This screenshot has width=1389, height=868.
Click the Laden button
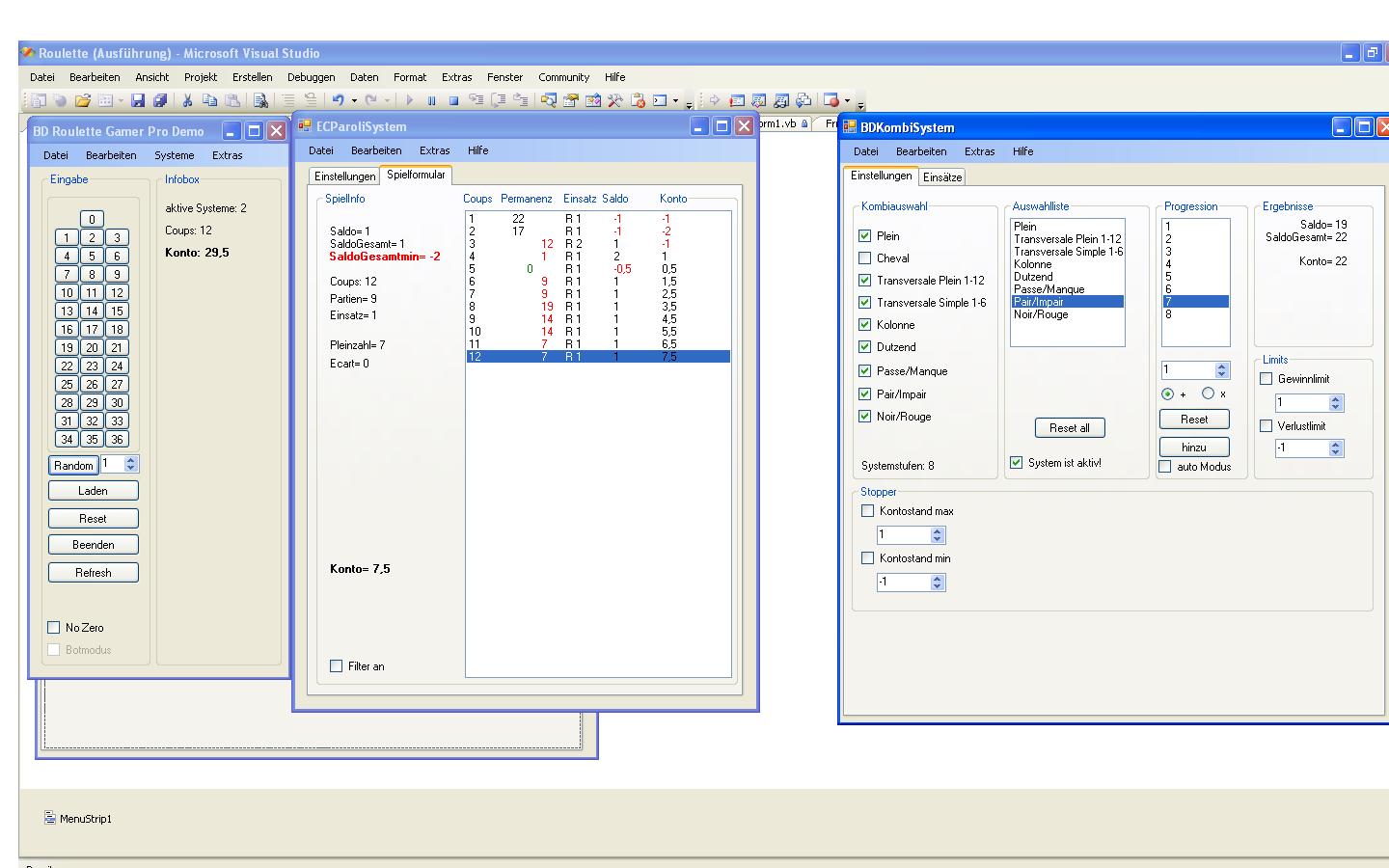(93, 491)
